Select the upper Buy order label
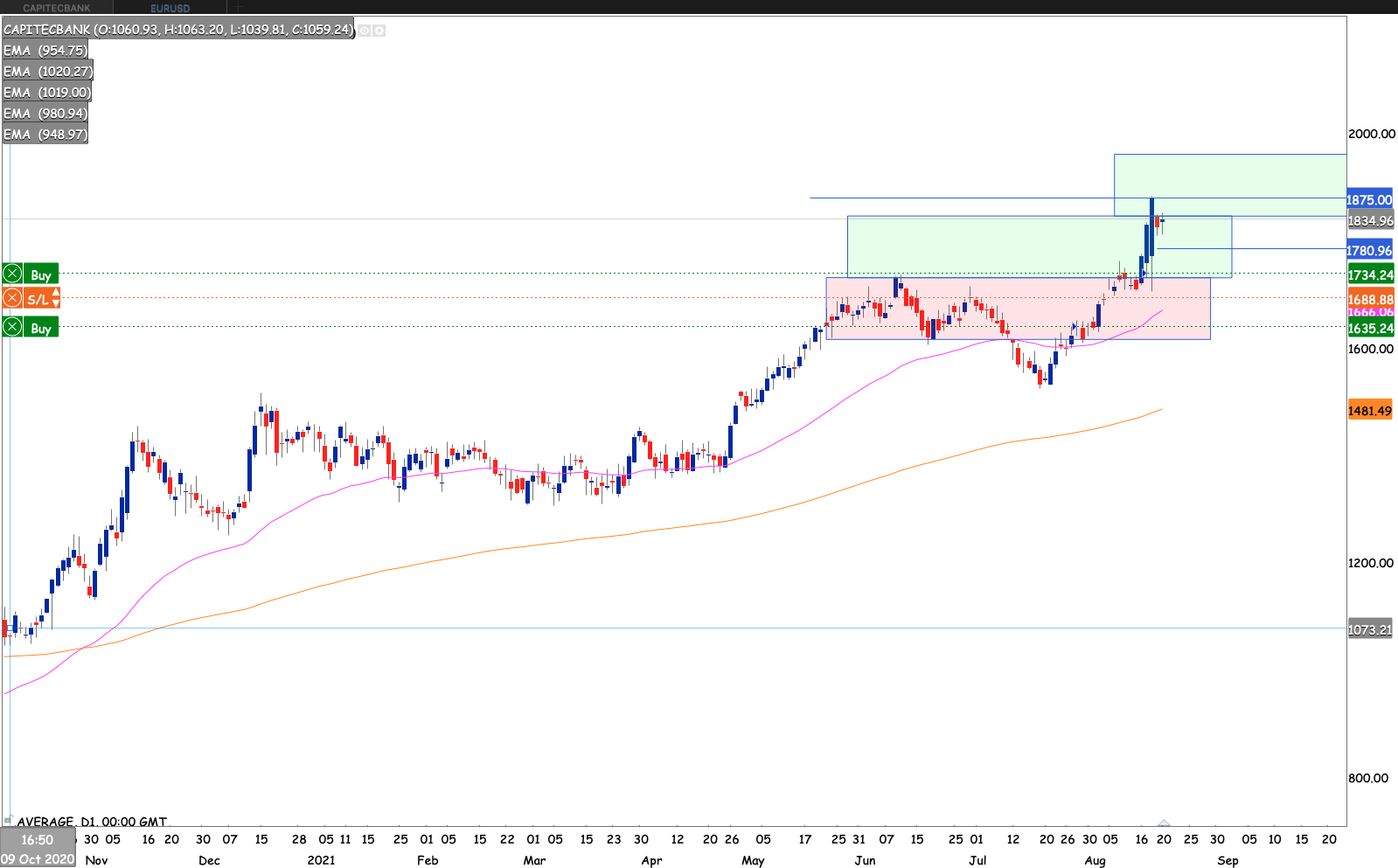Image resolution: width=1398 pixels, height=868 pixels. [41, 274]
